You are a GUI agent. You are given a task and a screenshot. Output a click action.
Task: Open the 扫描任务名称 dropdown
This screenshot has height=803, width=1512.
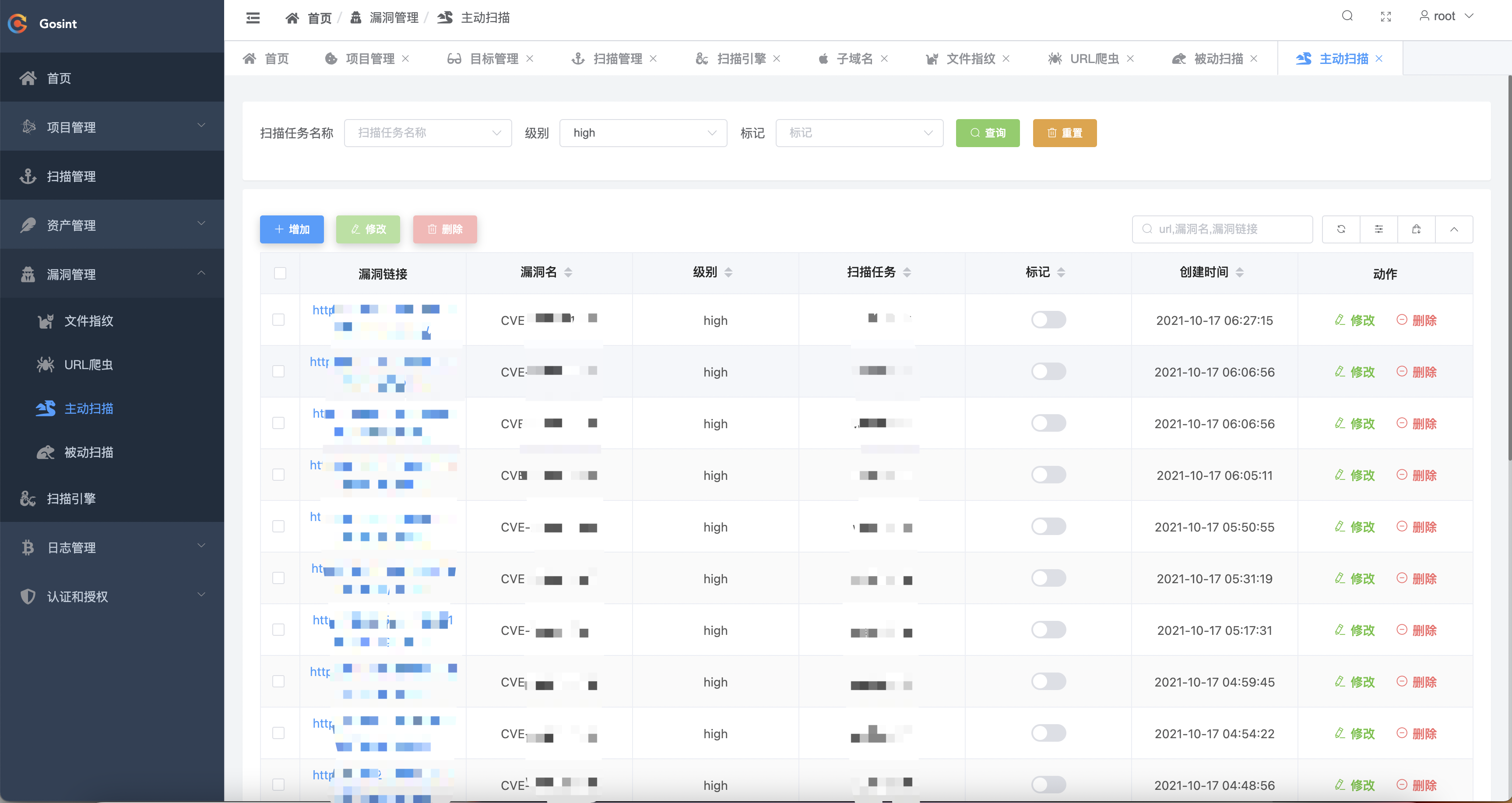click(427, 133)
